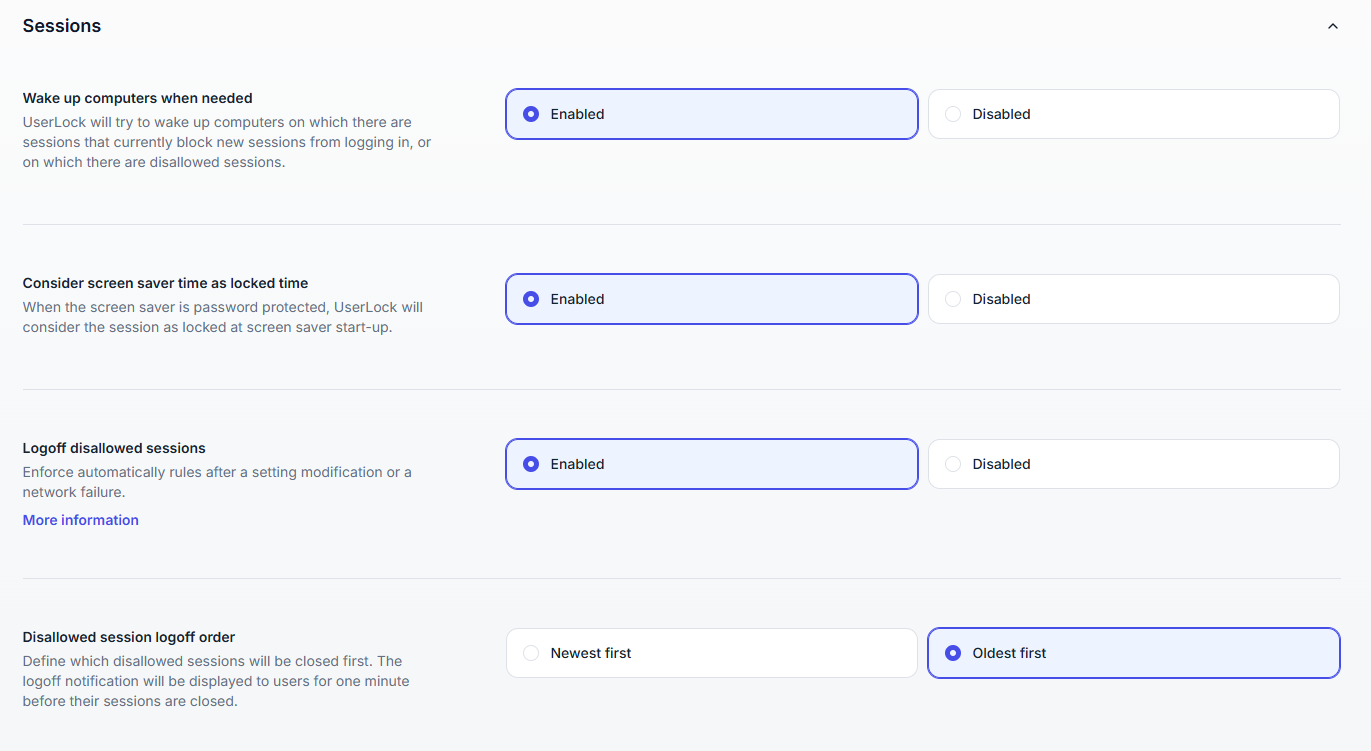Disable Wake up computers when needed
1371x751 pixels.
(x=1133, y=114)
